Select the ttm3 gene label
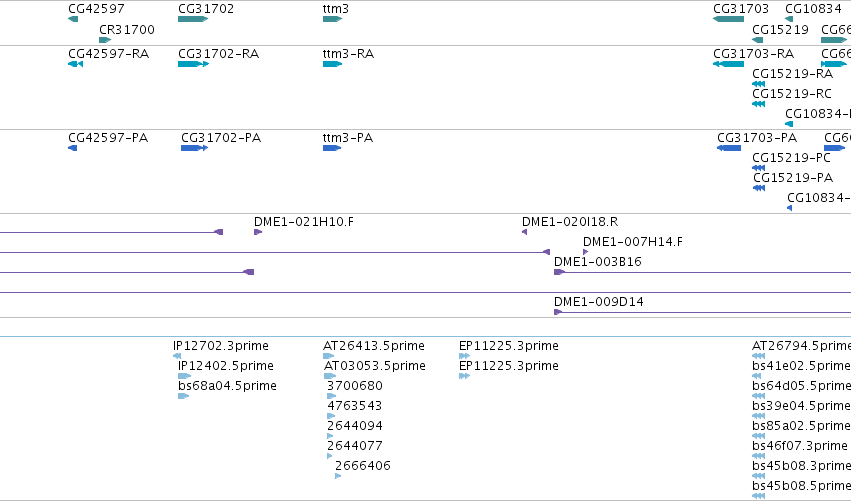This screenshot has height=501, width=851. click(335, 9)
